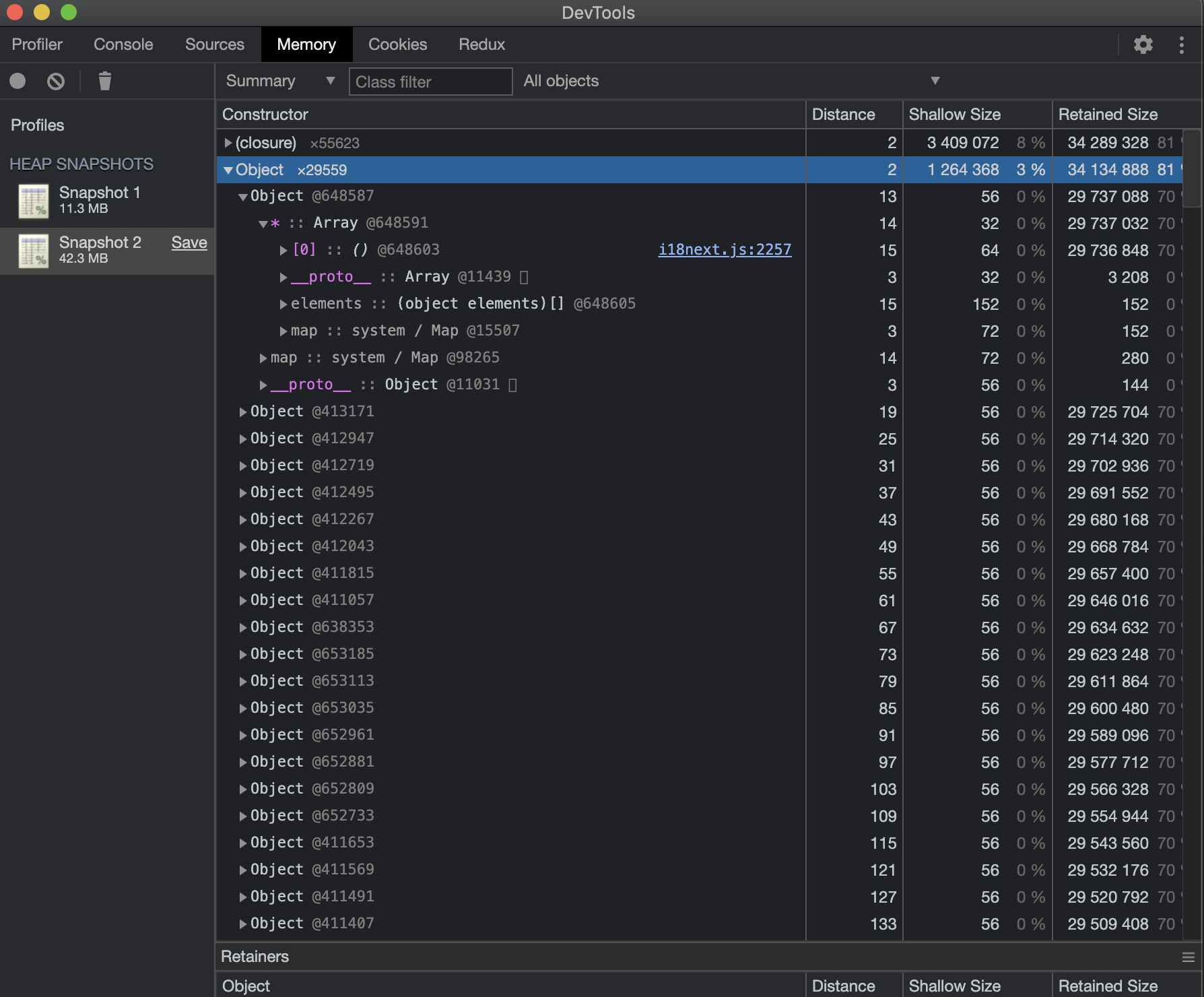1204x997 pixels.
Task: Open the Summary view dropdown
Action: point(281,81)
